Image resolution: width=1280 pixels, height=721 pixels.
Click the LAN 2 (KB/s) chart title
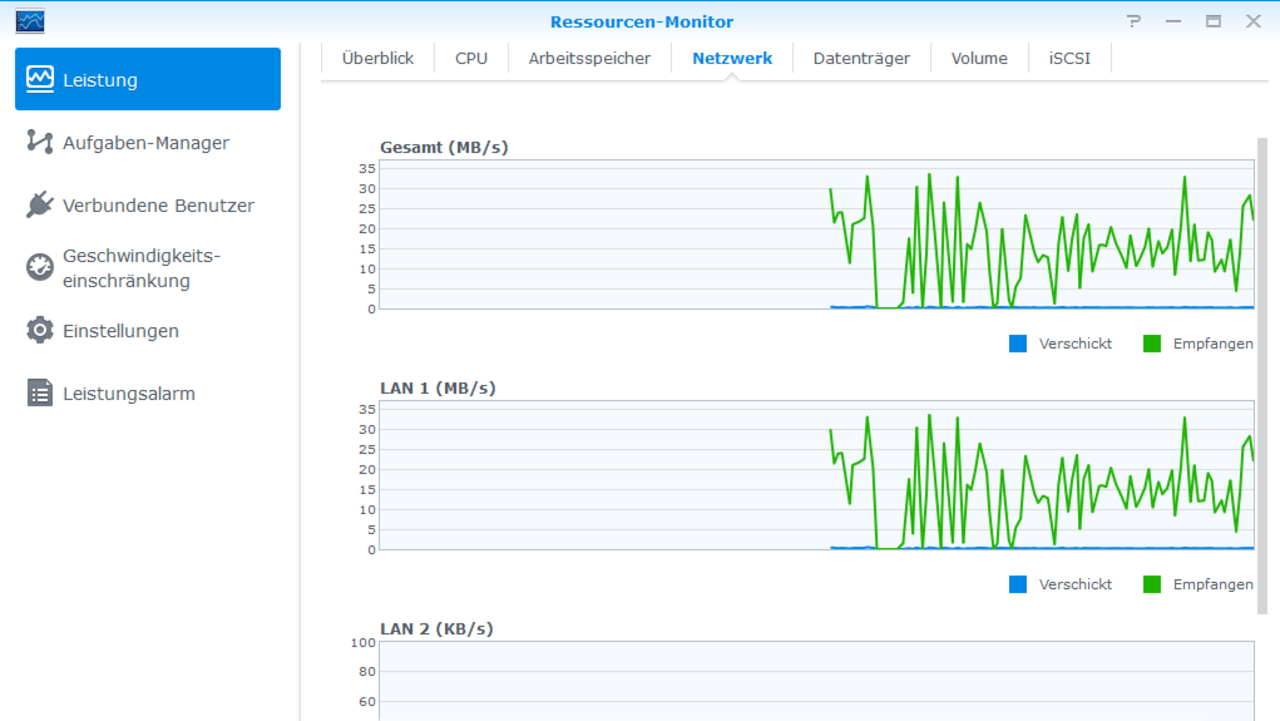click(x=437, y=629)
